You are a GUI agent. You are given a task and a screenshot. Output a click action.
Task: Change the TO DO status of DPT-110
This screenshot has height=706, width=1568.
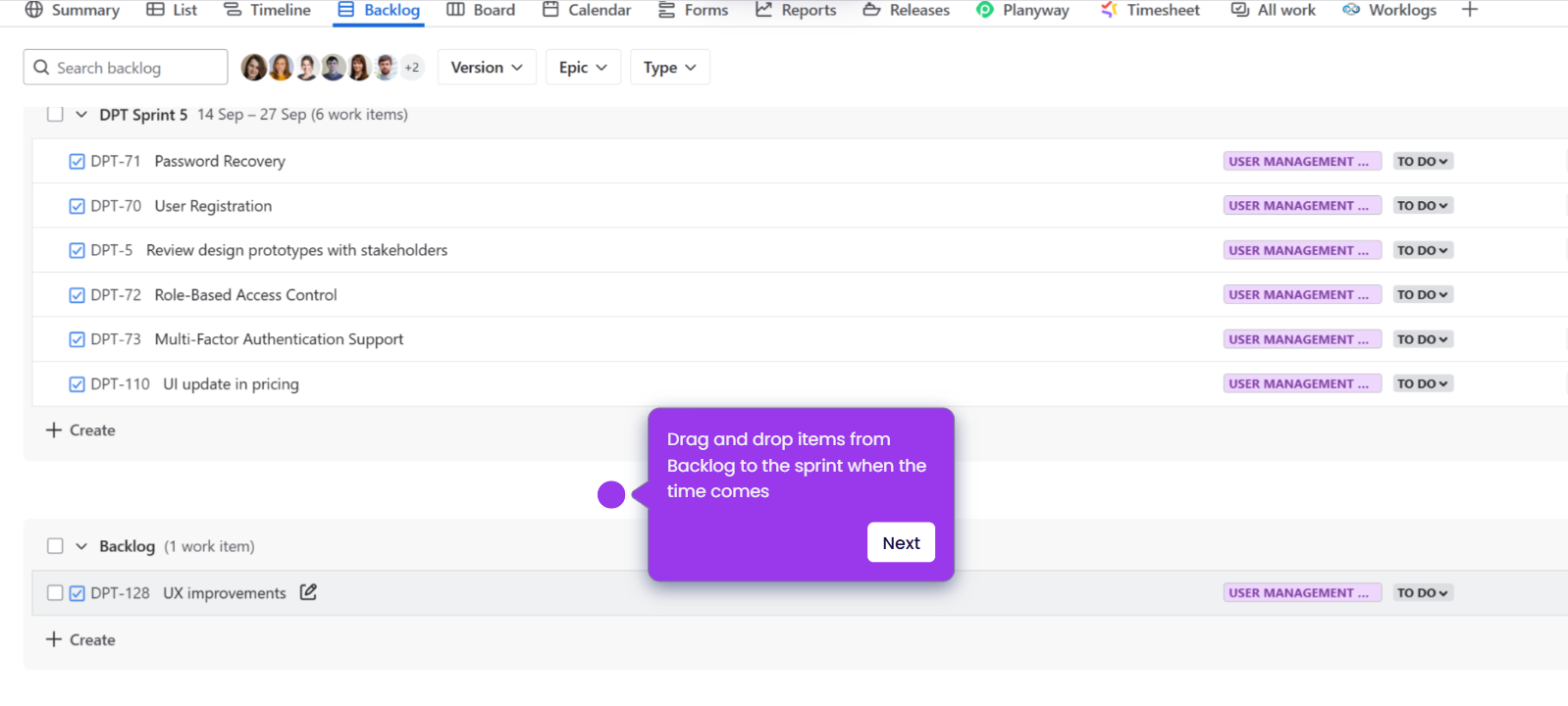(x=1423, y=383)
